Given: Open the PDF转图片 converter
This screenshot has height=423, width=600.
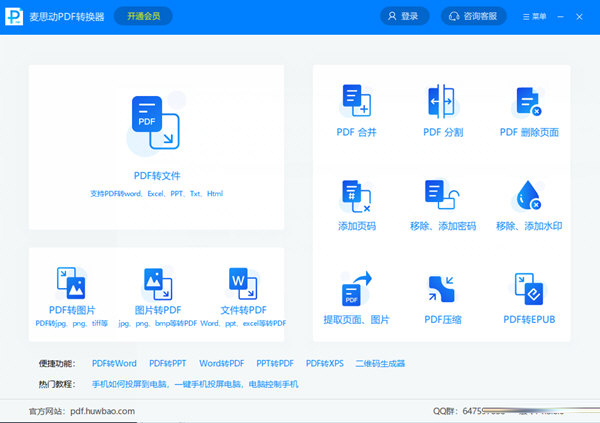Looking at the screenshot, I should (72, 283).
